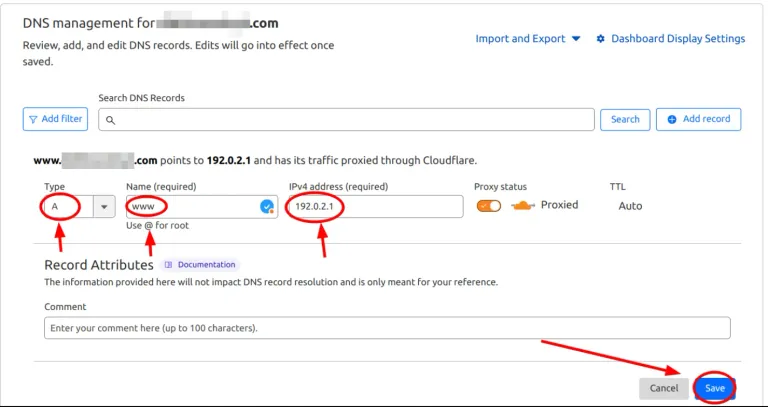768x407 pixels.
Task: Click the Documentation book icon
Action: tap(168, 265)
